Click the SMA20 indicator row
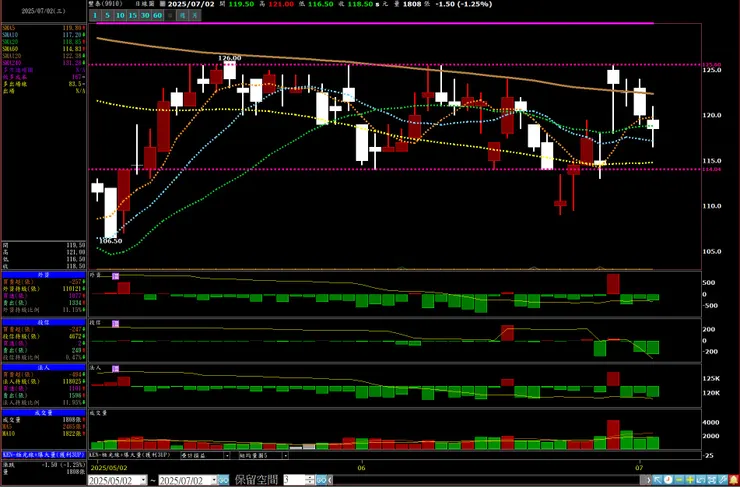740x487 pixels. (44, 42)
